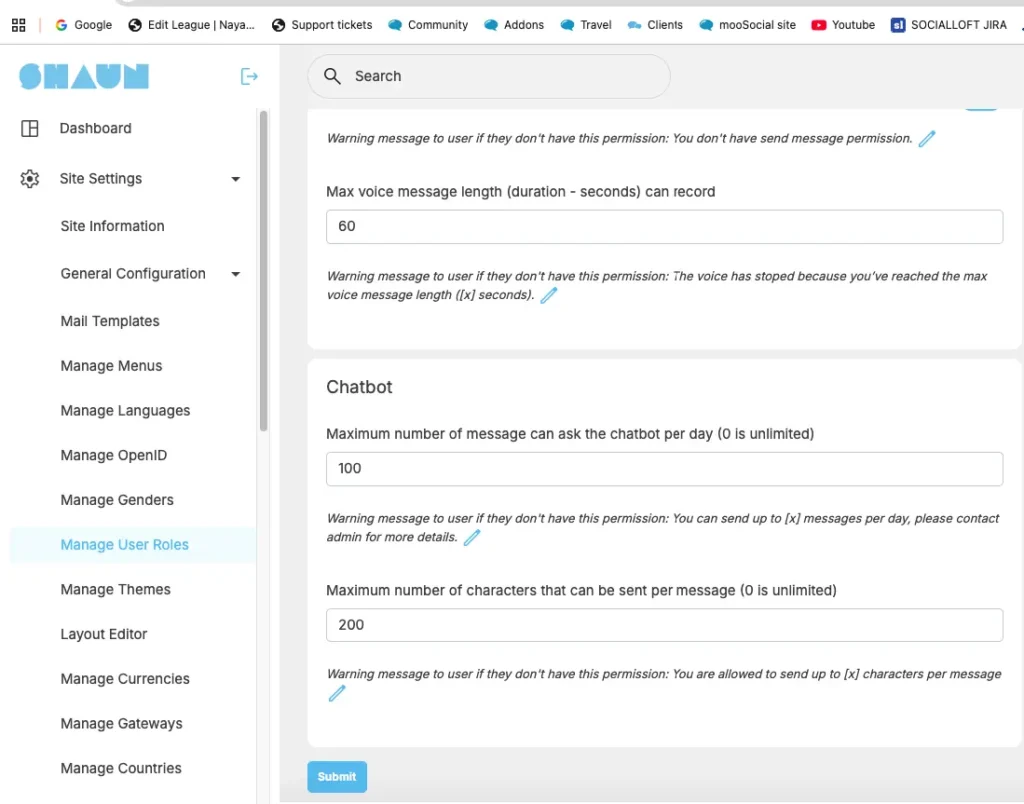Collapse the Site Settings dropdown arrow

tap(236, 179)
